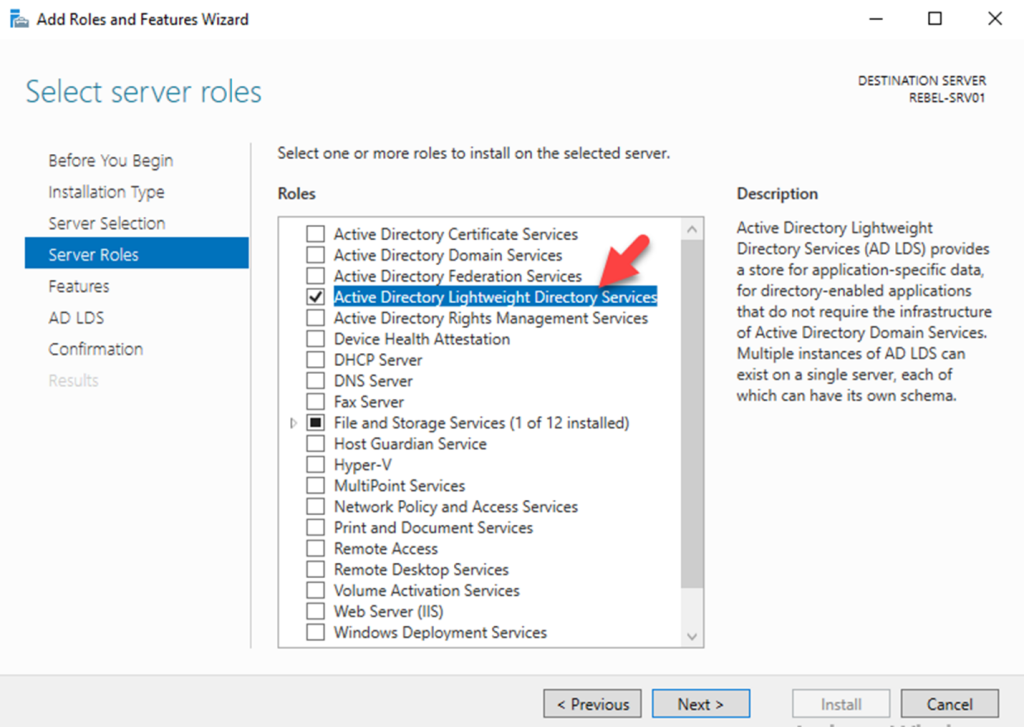This screenshot has width=1024, height=727.
Task: Expand the File and Storage Services group
Action: coord(291,422)
